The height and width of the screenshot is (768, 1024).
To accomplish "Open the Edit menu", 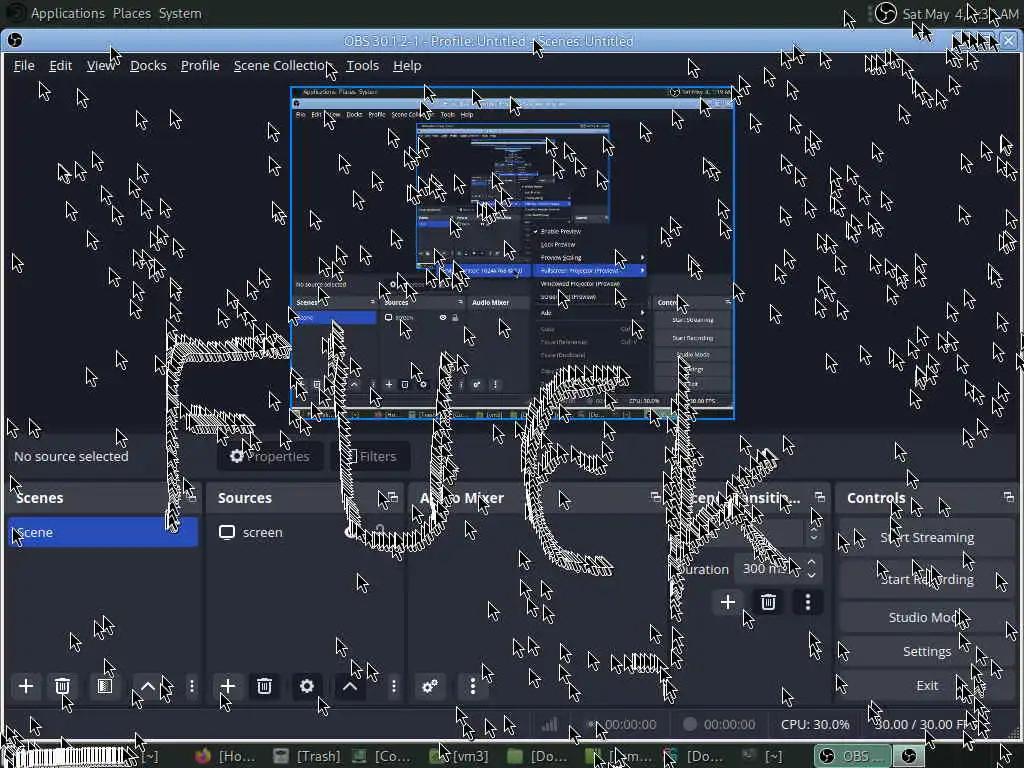I will point(61,65).
